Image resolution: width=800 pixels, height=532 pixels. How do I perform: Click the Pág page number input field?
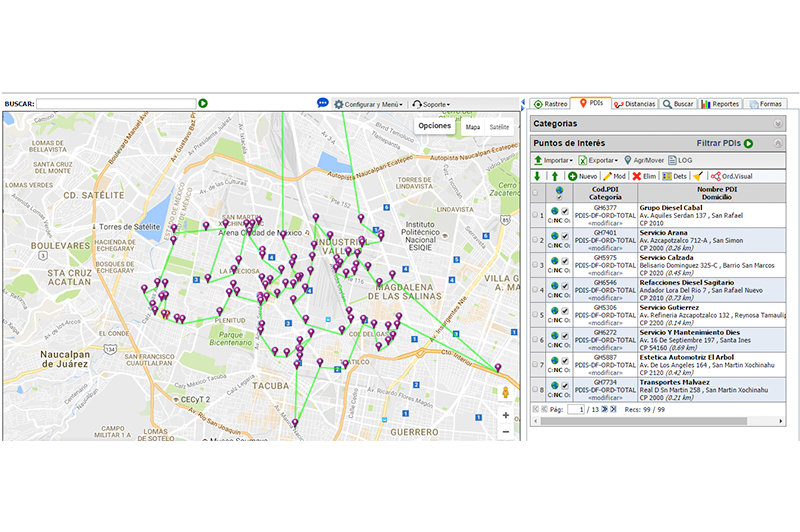(576, 409)
